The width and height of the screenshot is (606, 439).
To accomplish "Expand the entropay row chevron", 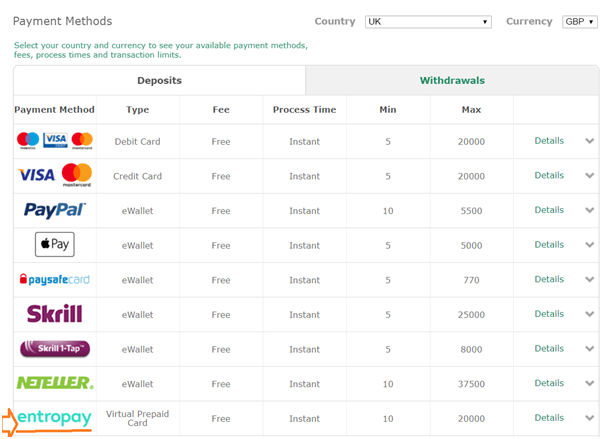I will click(x=589, y=418).
